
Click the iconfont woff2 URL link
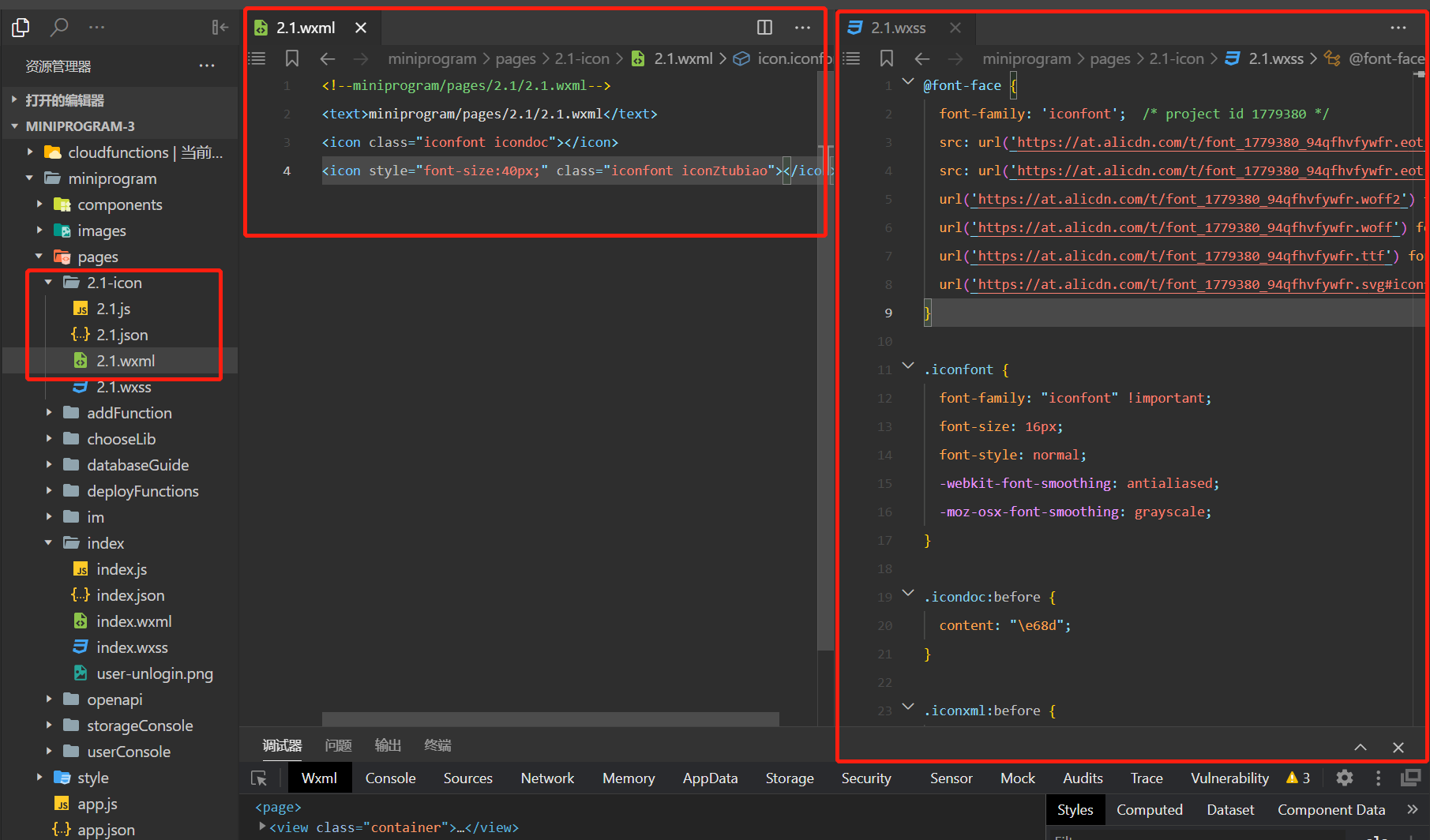(1189, 199)
